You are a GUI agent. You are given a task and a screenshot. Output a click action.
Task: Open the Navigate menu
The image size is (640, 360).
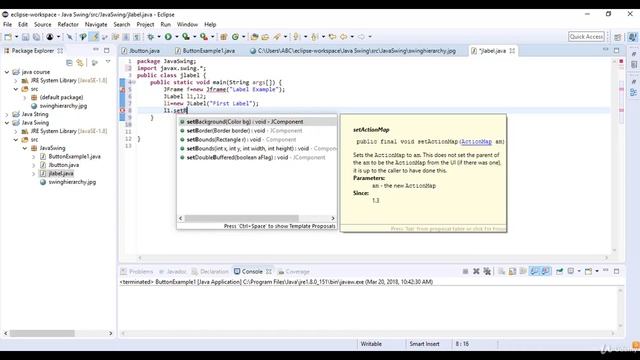[x=96, y=24]
